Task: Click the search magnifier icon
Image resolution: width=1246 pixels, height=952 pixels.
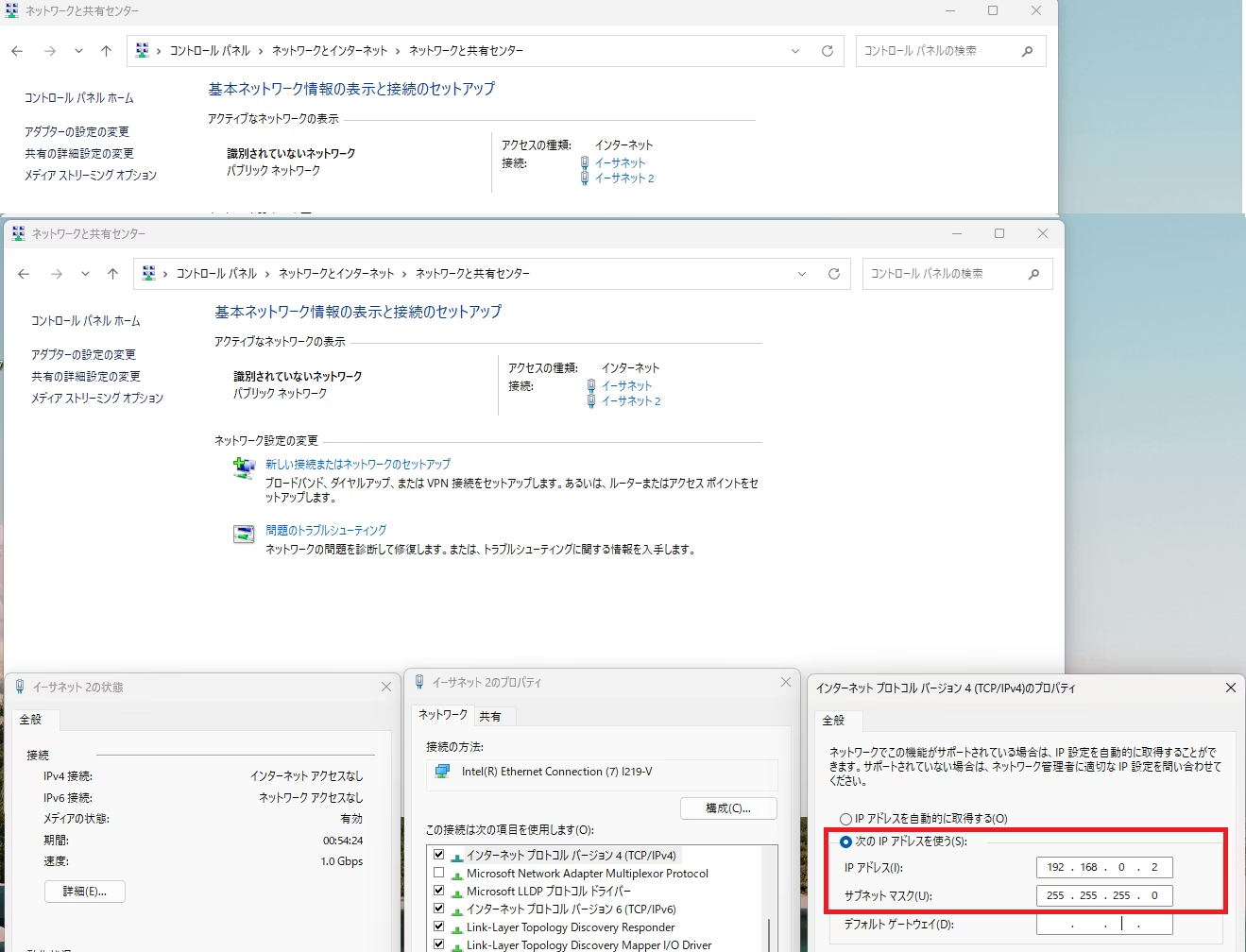Action: [1035, 274]
